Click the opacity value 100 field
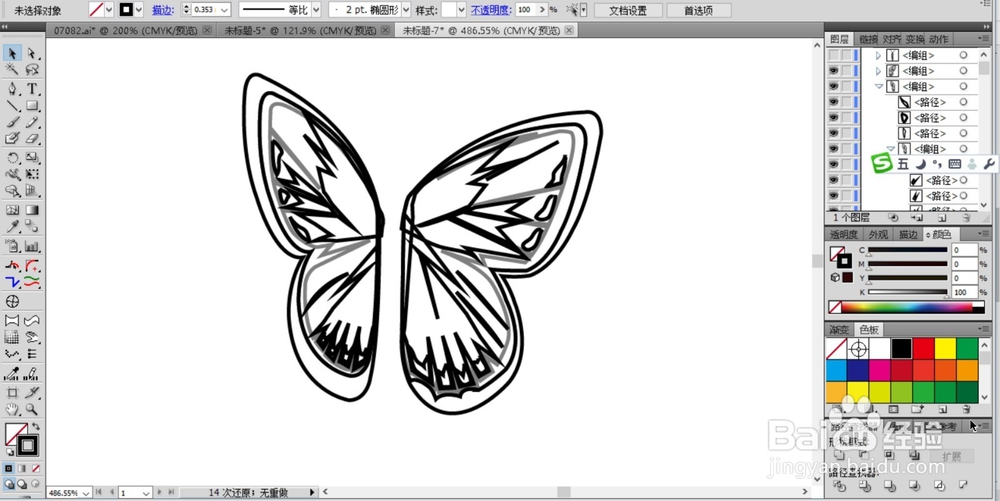This screenshot has height=501, width=1000. pos(526,10)
